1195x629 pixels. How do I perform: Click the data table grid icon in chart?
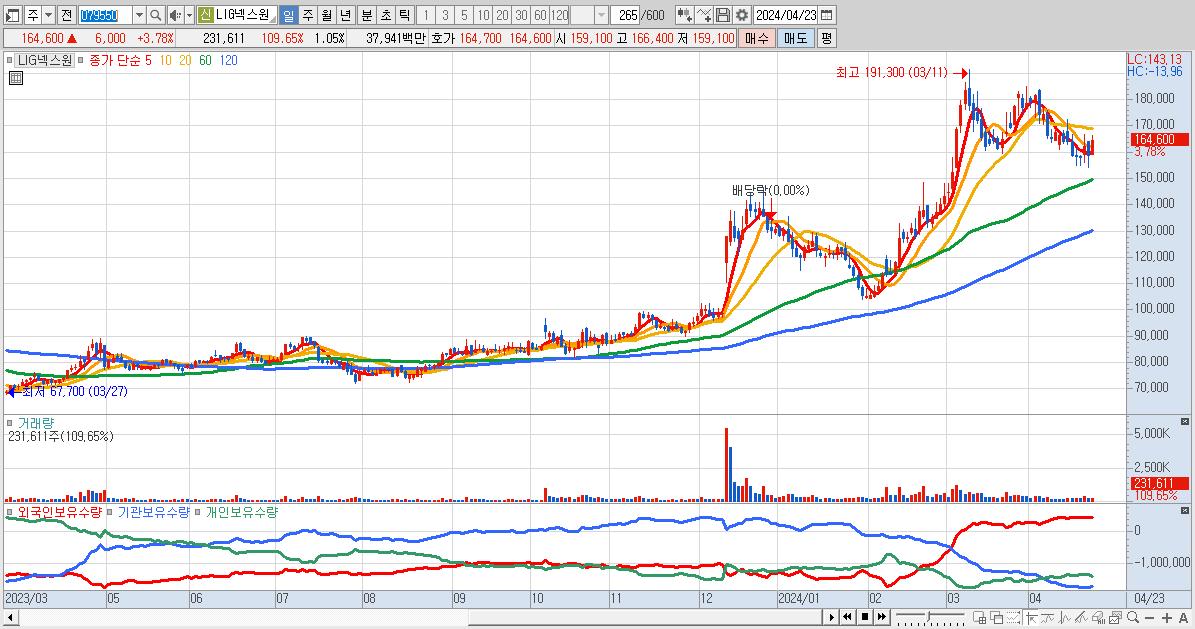[x=15, y=78]
